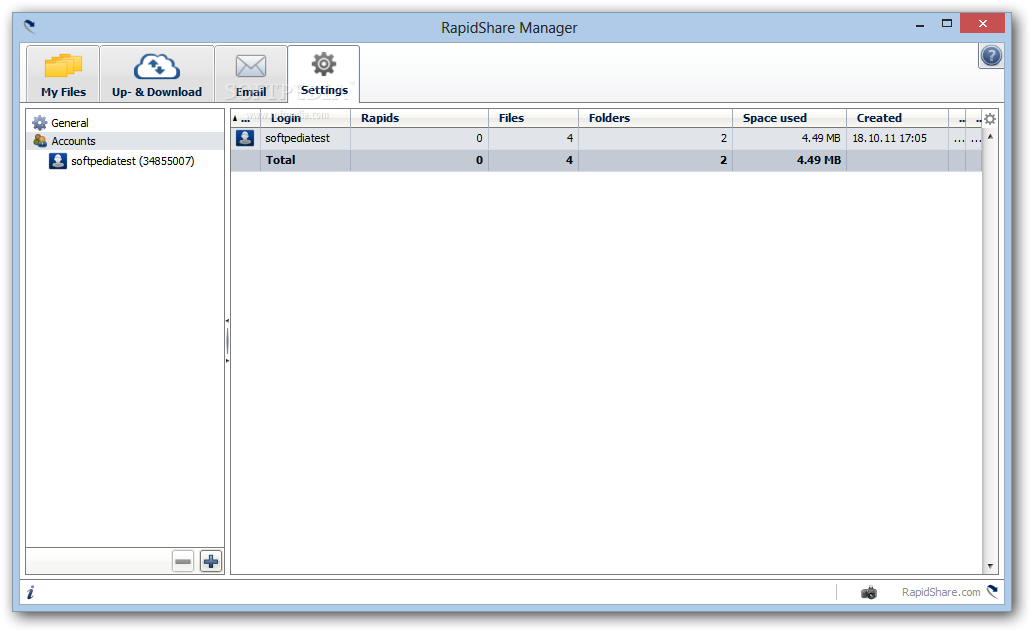Image resolution: width=1032 pixels, height=632 pixels.
Task: Click 4.49 MB in softpediatest row
Action: tap(821, 138)
